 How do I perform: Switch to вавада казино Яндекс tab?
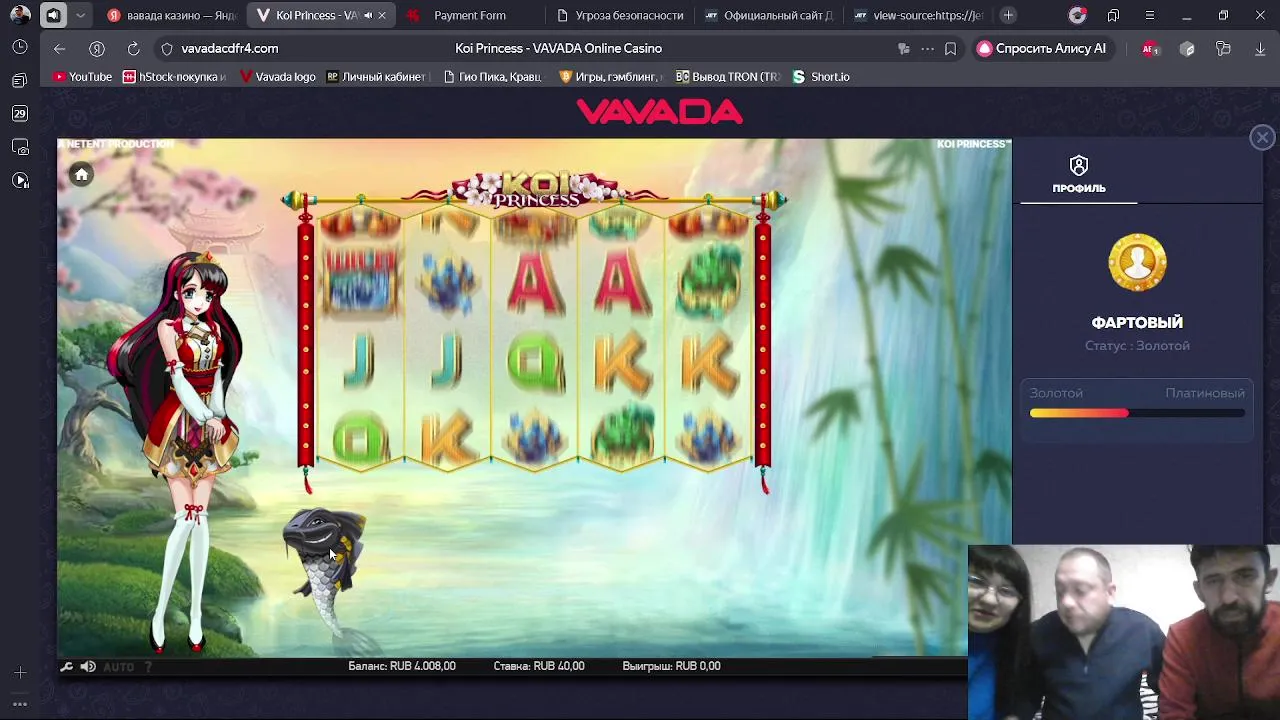click(171, 15)
